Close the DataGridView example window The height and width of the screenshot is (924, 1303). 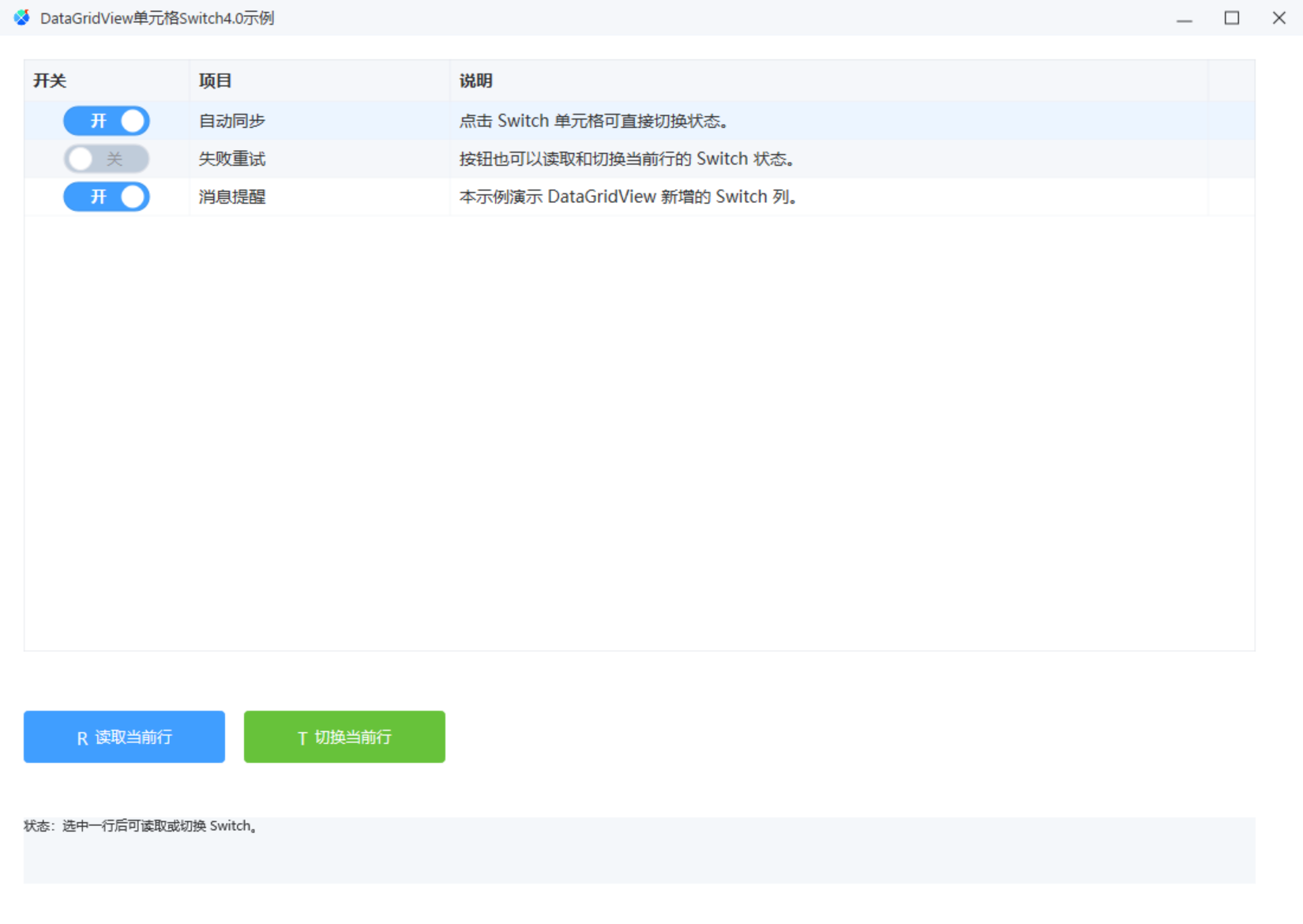[1279, 17]
